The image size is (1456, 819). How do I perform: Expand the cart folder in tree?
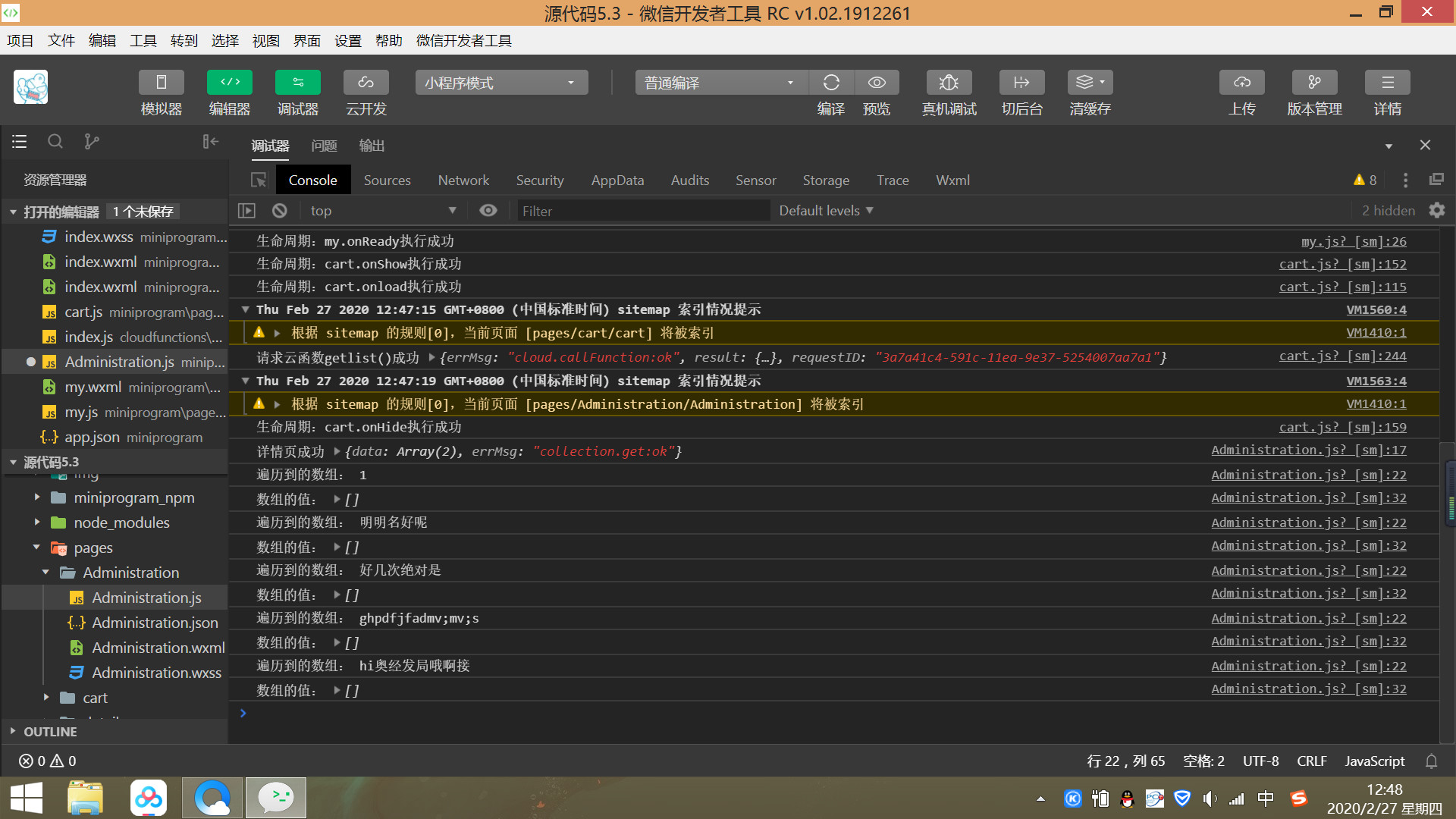(95, 698)
